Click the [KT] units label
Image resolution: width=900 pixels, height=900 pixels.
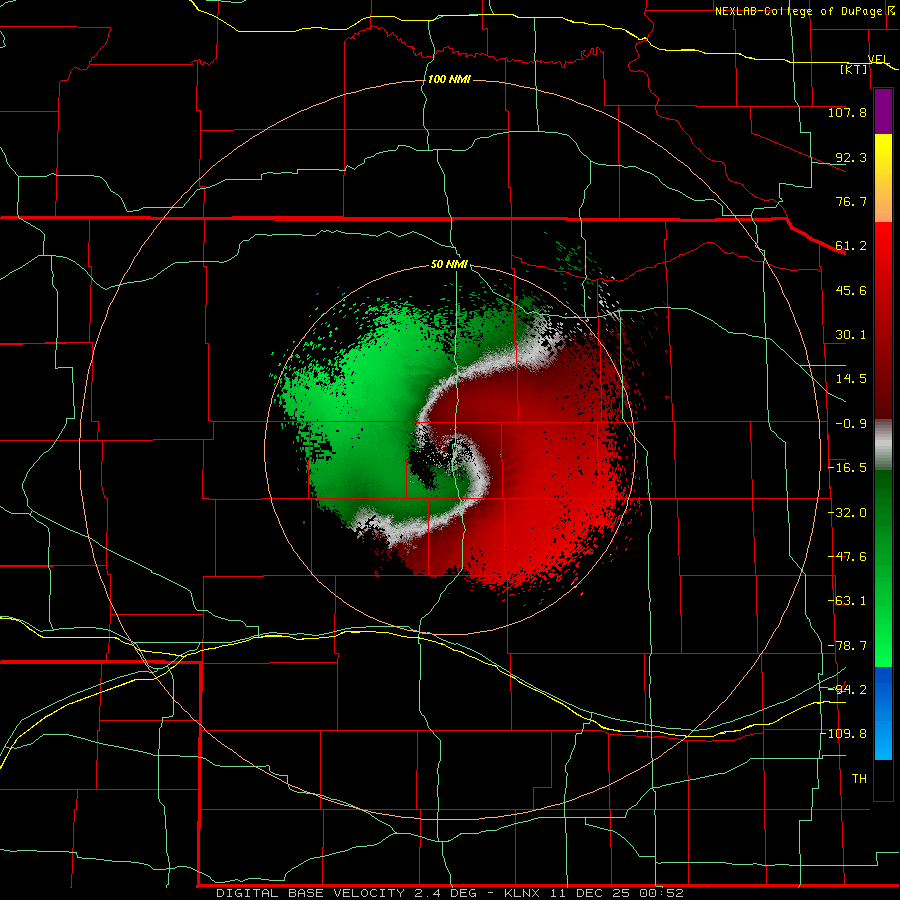pyautogui.click(x=854, y=69)
